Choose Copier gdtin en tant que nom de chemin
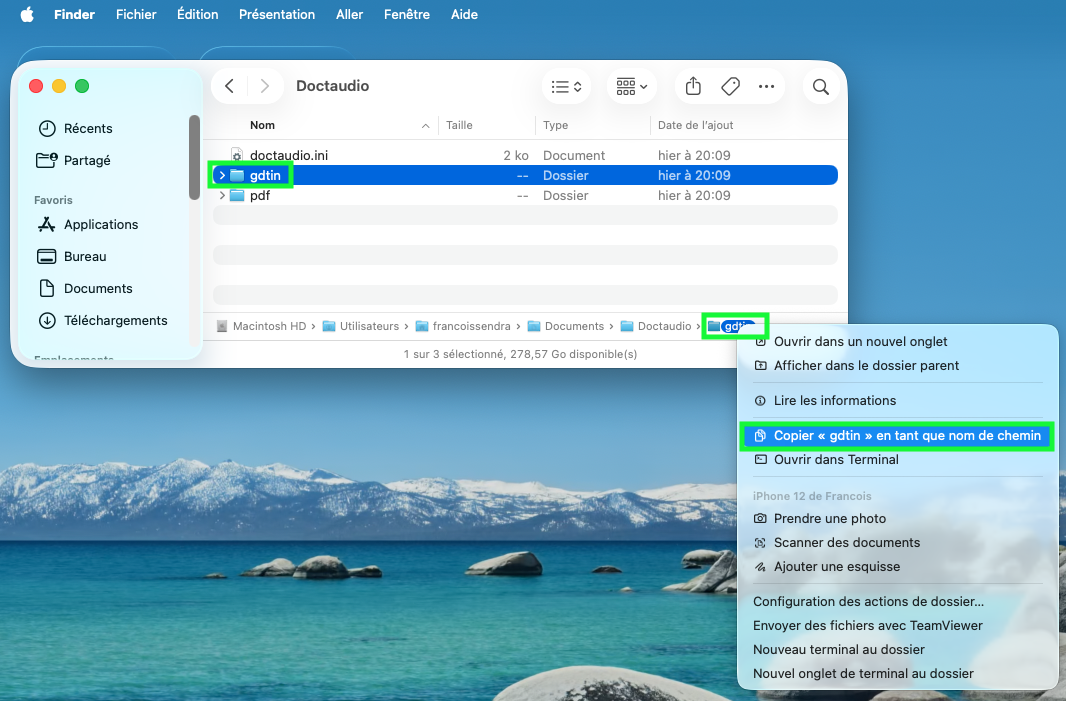Viewport: 1066px width, 701px height. click(897, 436)
